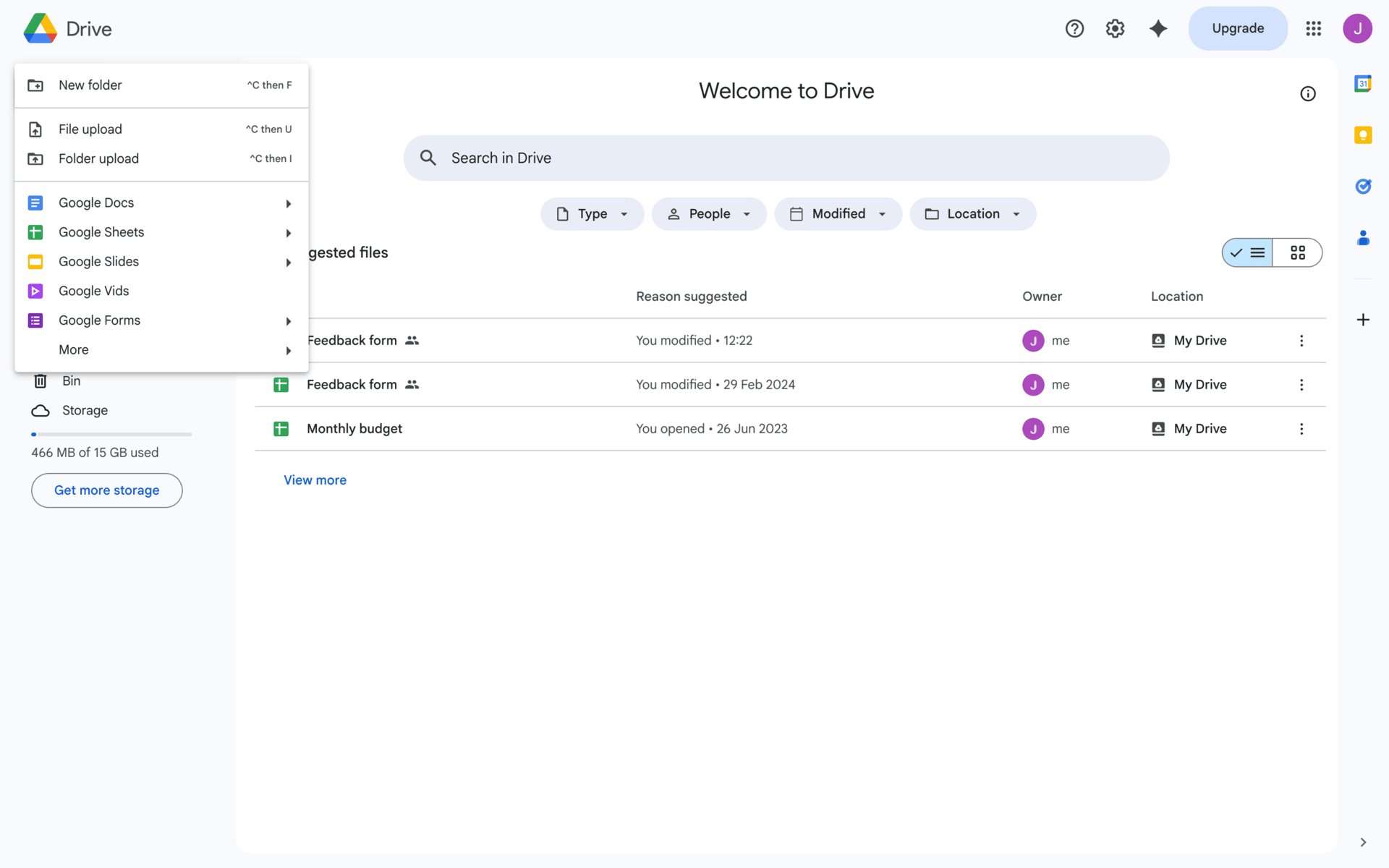Select File upload menu item
Screen dimensions: 1389x868
pos(161,129)
